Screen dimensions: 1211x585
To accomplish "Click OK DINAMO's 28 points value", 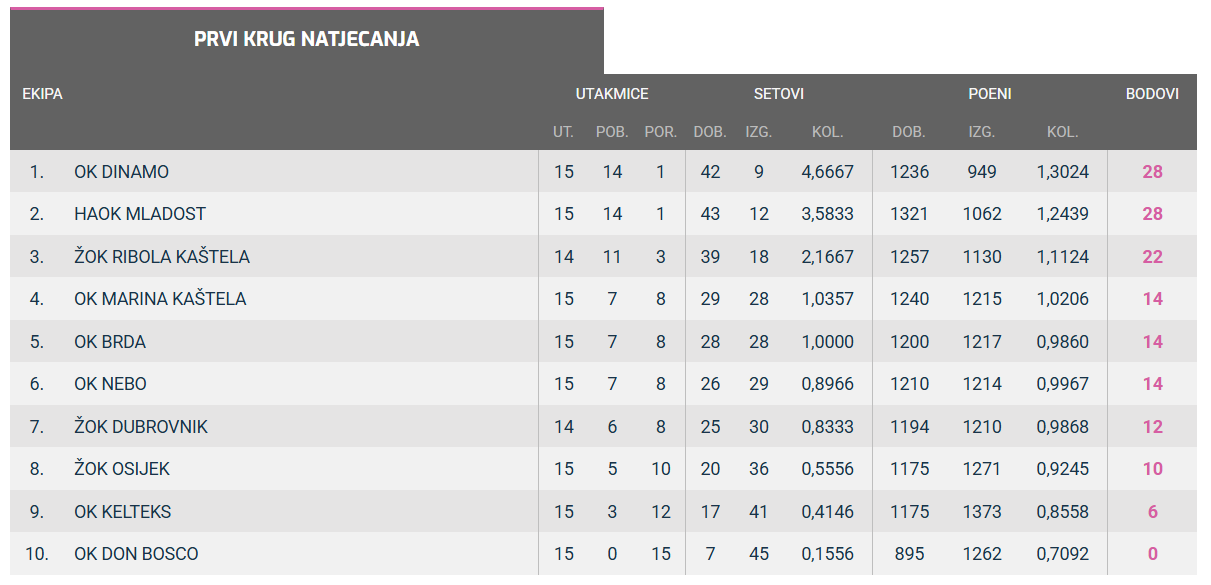I will point(1152,172).
